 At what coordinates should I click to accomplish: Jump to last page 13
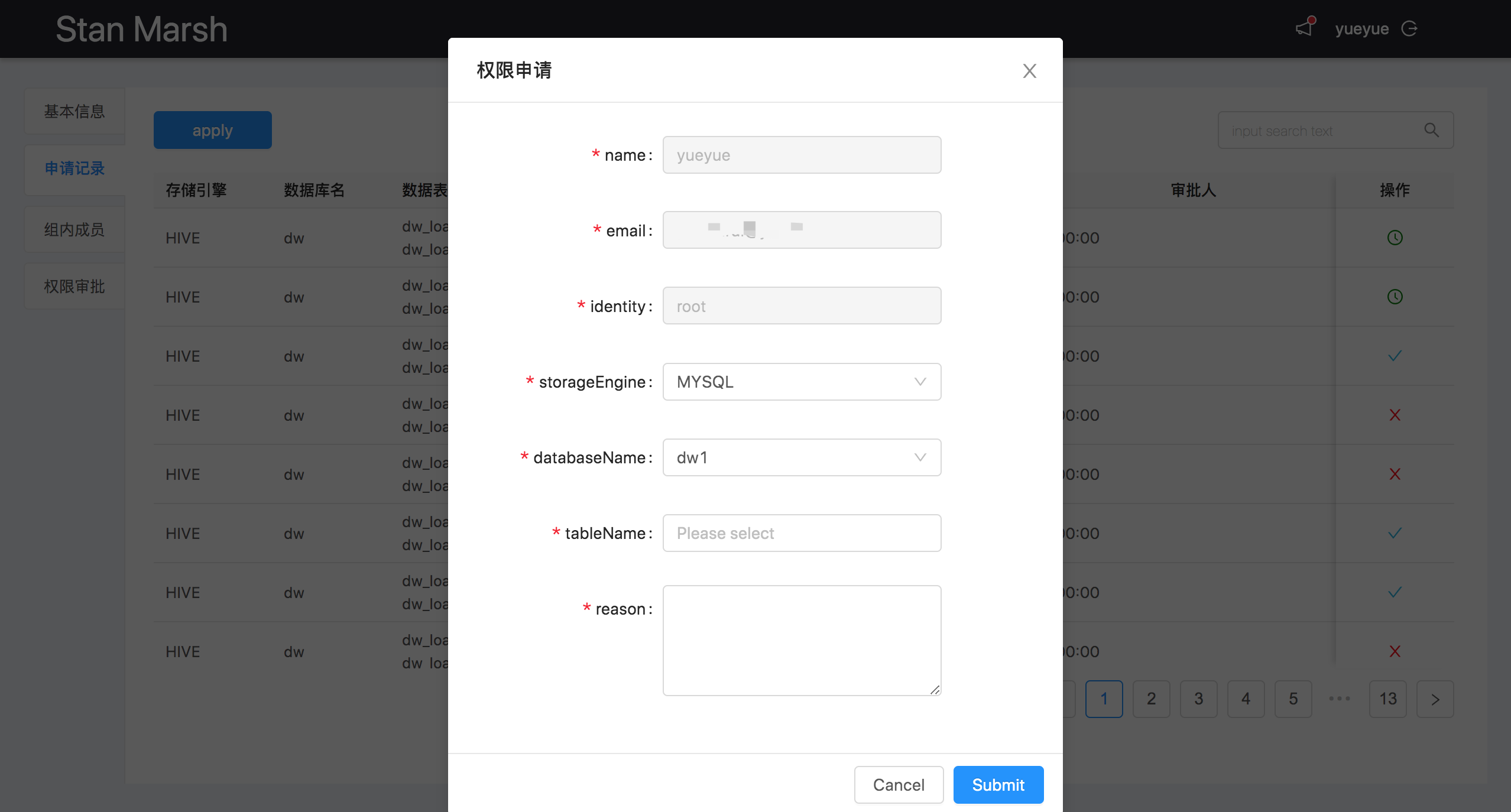[x=1387, y=699]
